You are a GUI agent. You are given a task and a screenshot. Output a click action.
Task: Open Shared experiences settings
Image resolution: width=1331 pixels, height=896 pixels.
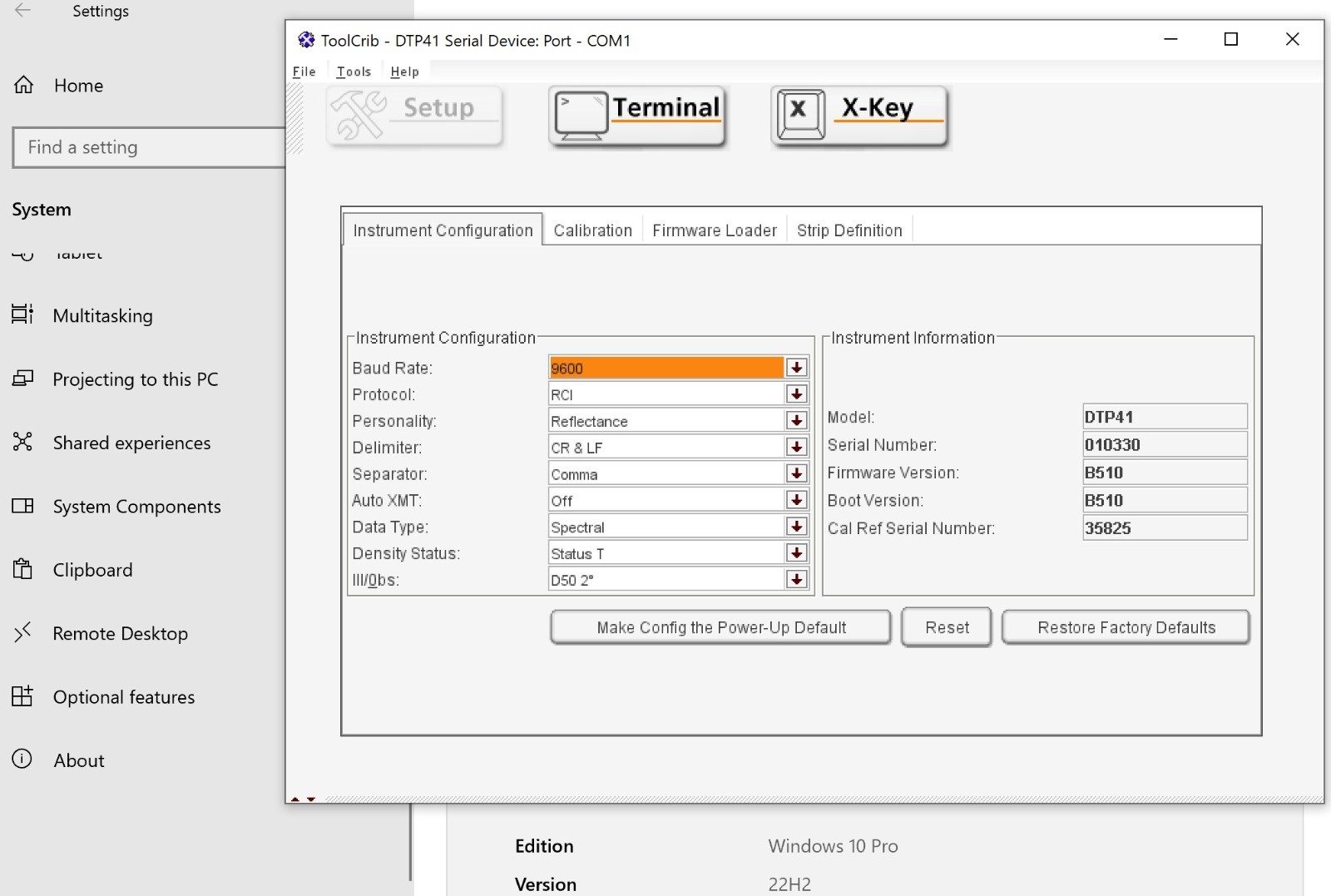pos(132,443)
